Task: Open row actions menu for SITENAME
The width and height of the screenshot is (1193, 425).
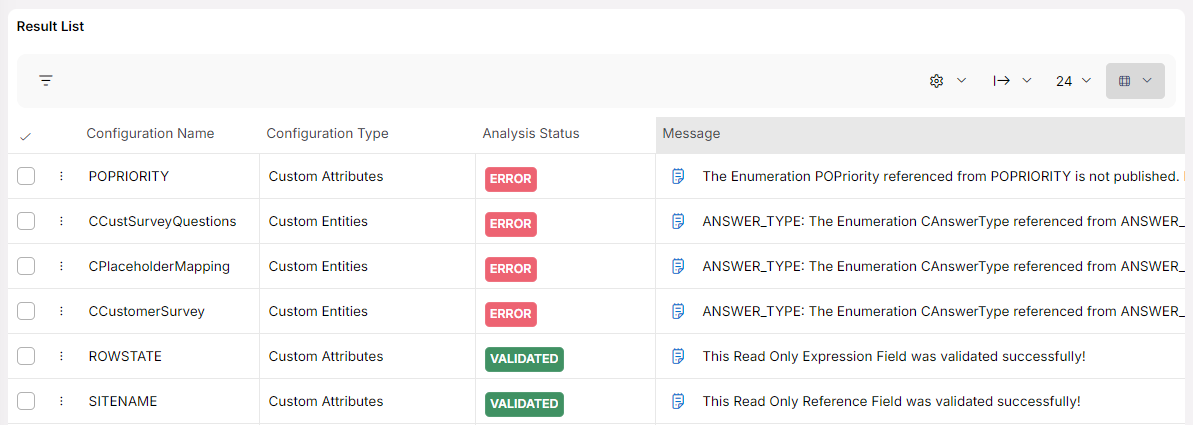Action: pos(62,401)
